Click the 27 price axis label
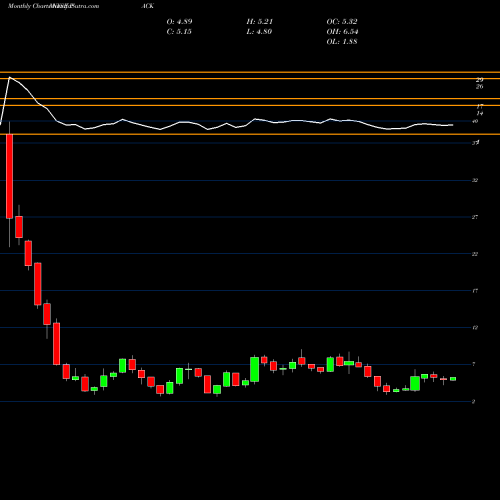Image resolution: width=500 pixels, height=500 pixels. (475, 217)
